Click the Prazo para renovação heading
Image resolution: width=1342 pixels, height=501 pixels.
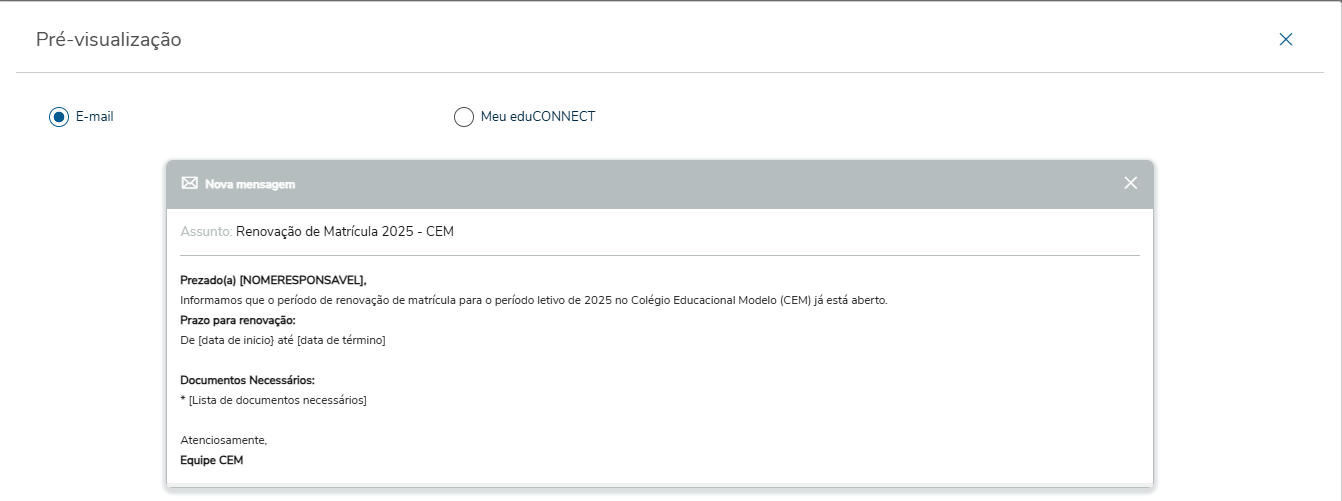pos(238,320)
